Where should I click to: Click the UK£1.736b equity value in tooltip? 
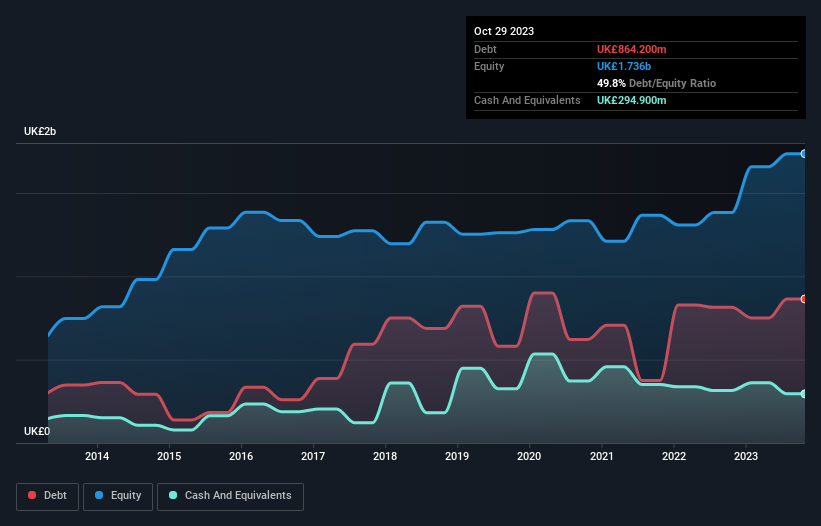625,66
